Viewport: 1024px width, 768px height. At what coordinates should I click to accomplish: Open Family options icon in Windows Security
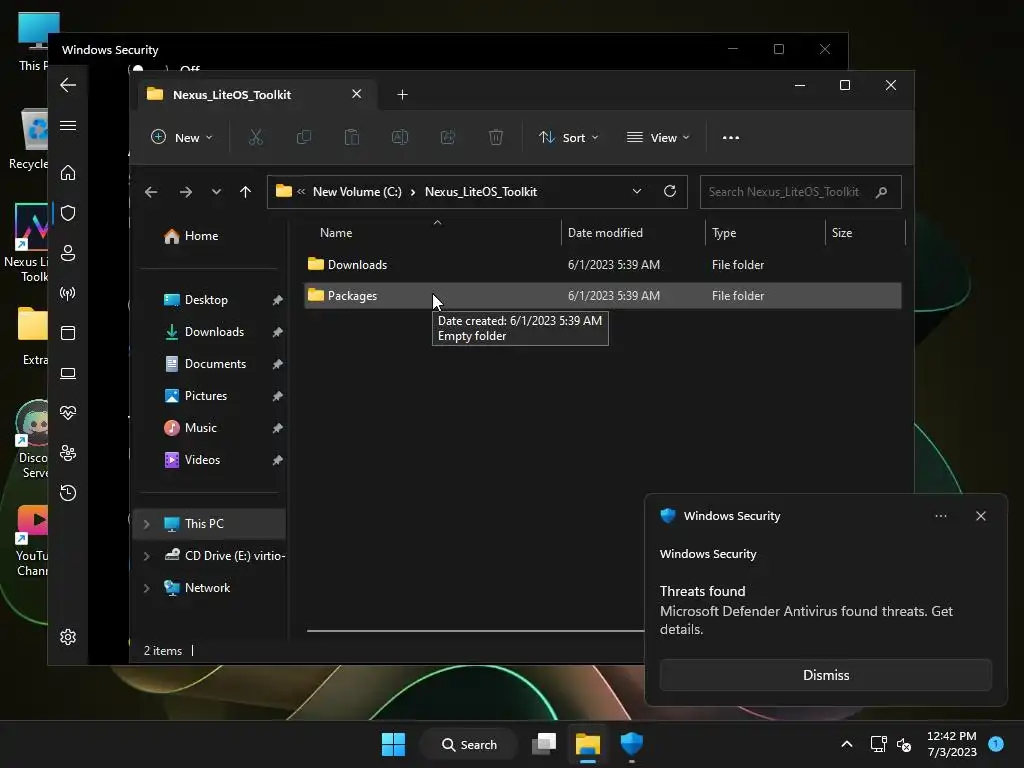[x=68, y=453]
